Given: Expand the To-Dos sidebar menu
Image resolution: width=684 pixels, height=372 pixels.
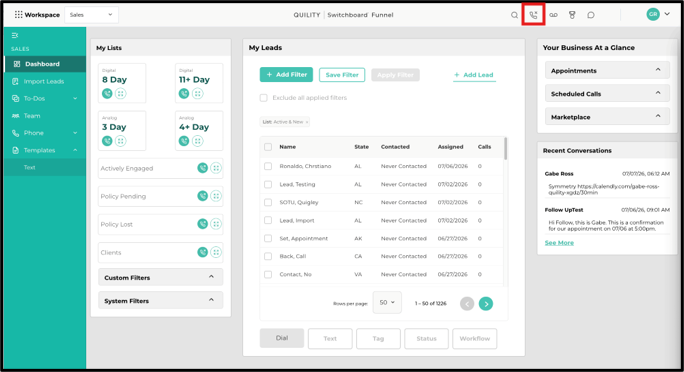Looking at the screenshot, I should tap(75, 99).
